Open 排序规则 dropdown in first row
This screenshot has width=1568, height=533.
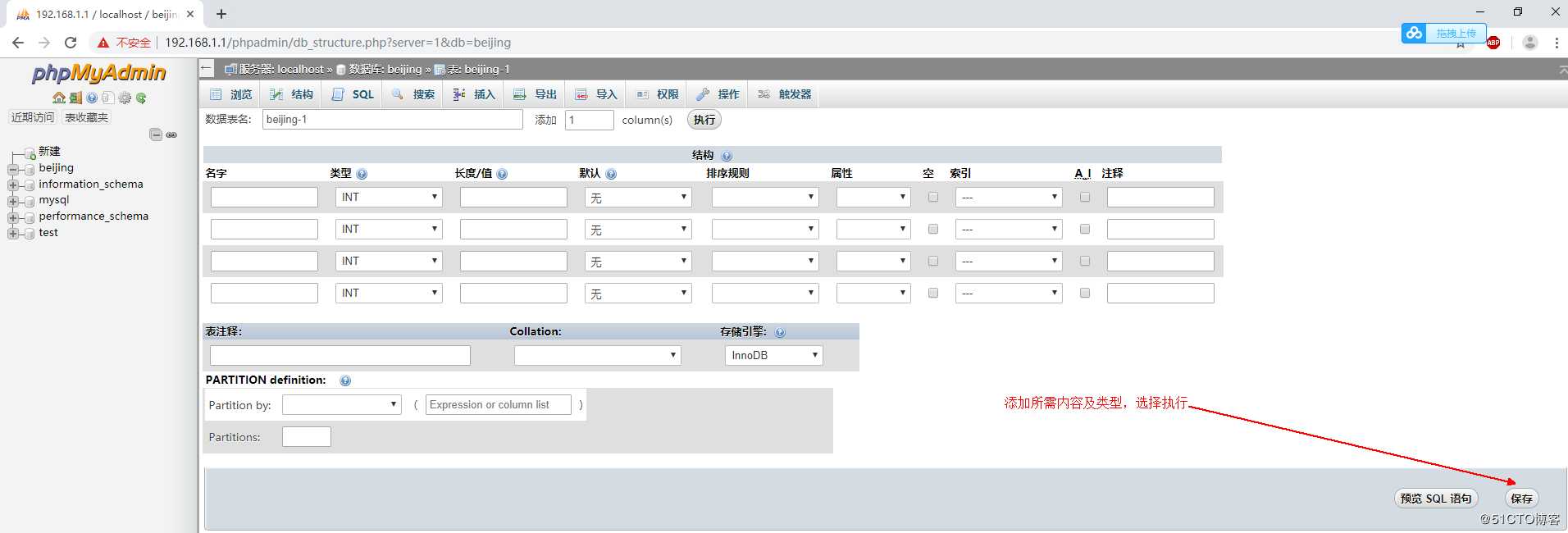(x=765, y=197)
